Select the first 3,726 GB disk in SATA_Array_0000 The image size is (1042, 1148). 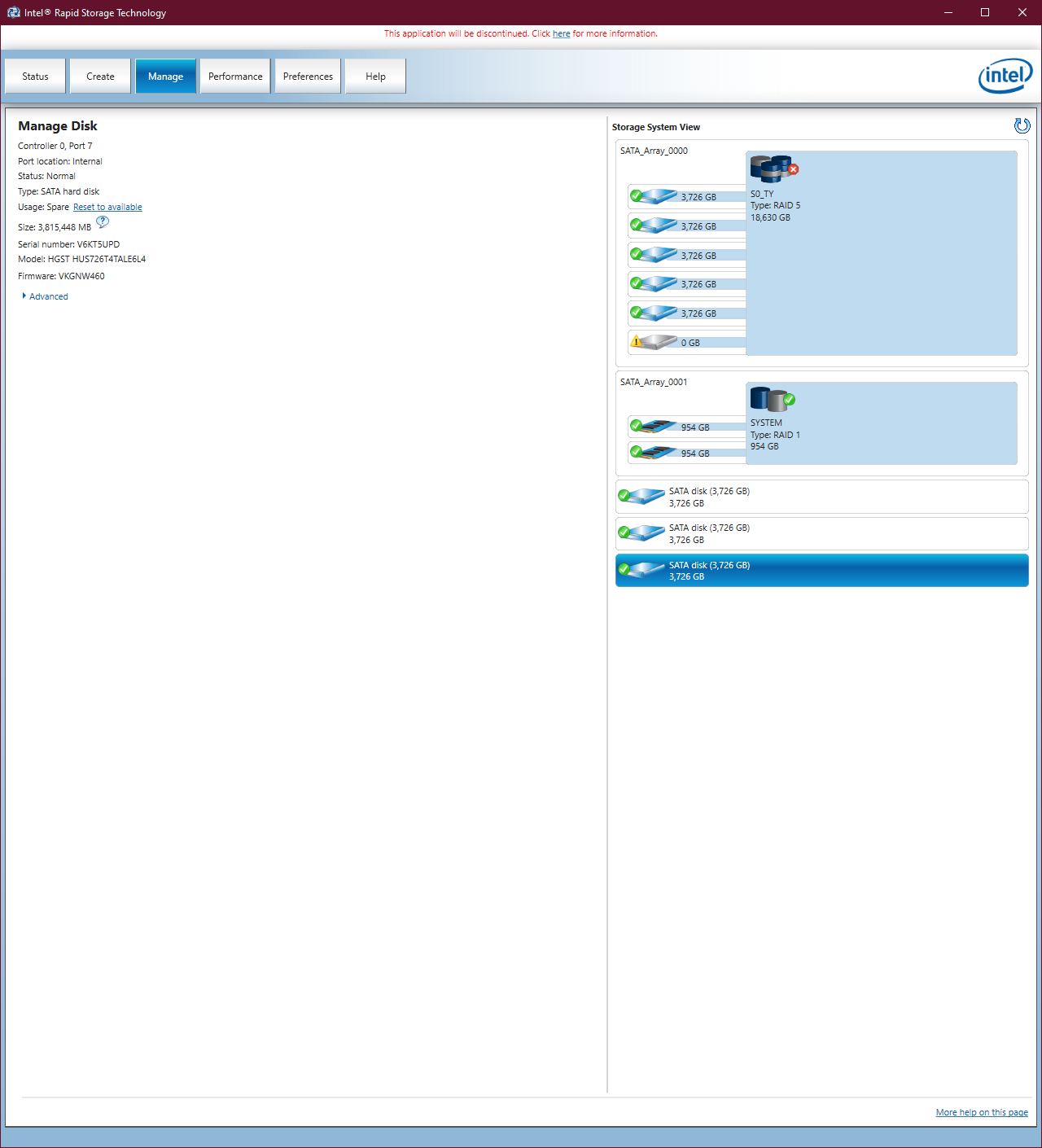[687, 197]
